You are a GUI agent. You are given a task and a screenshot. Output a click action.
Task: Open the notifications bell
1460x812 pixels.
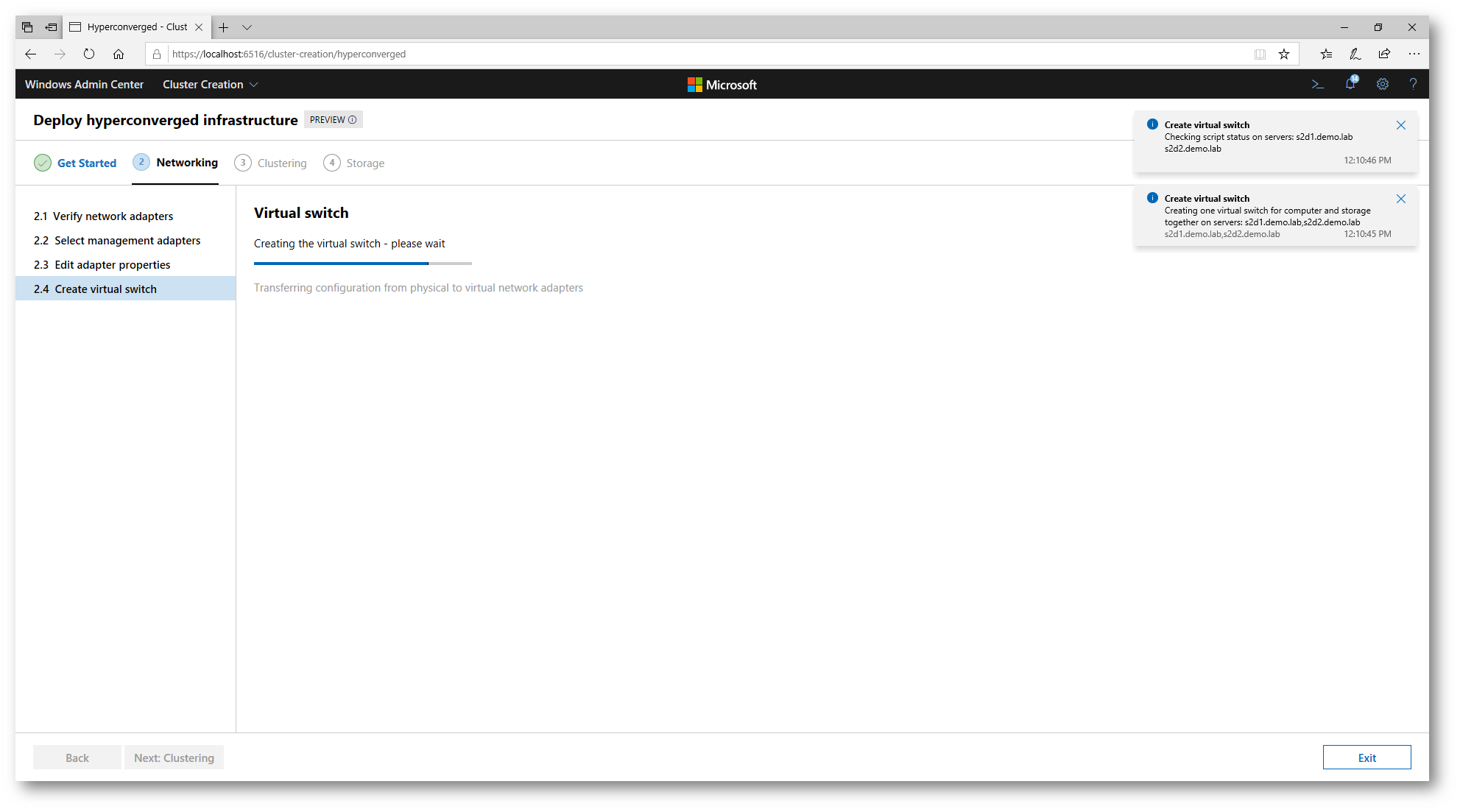click(1350, 84)
